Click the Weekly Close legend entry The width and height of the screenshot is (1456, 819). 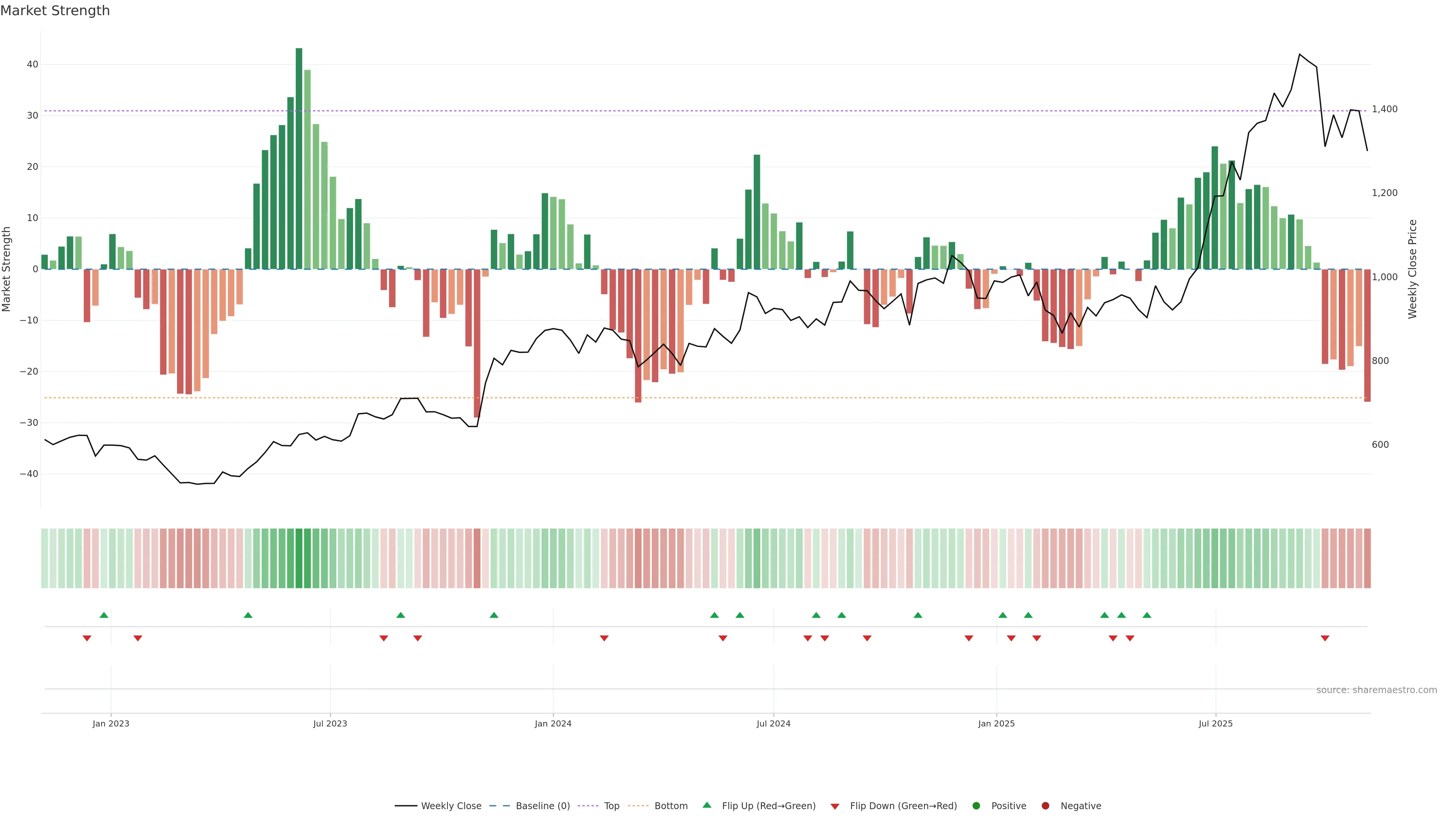coord(450,805)
